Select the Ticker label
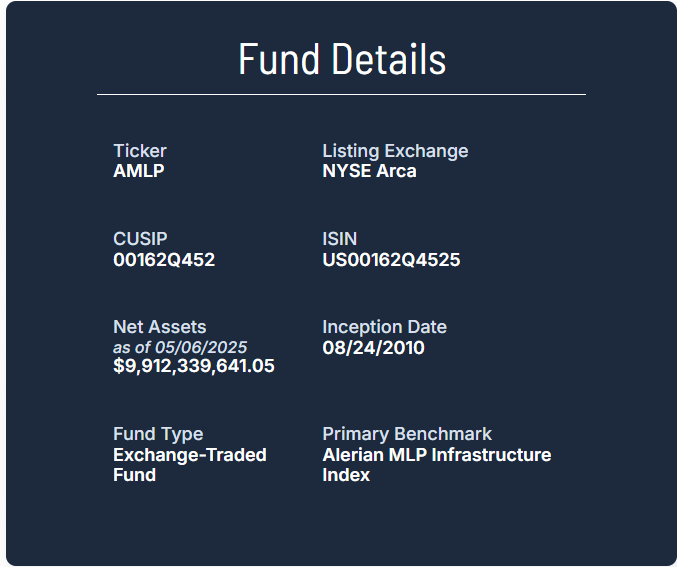Viewport: 677px width, 567px height. coord(140,151)
